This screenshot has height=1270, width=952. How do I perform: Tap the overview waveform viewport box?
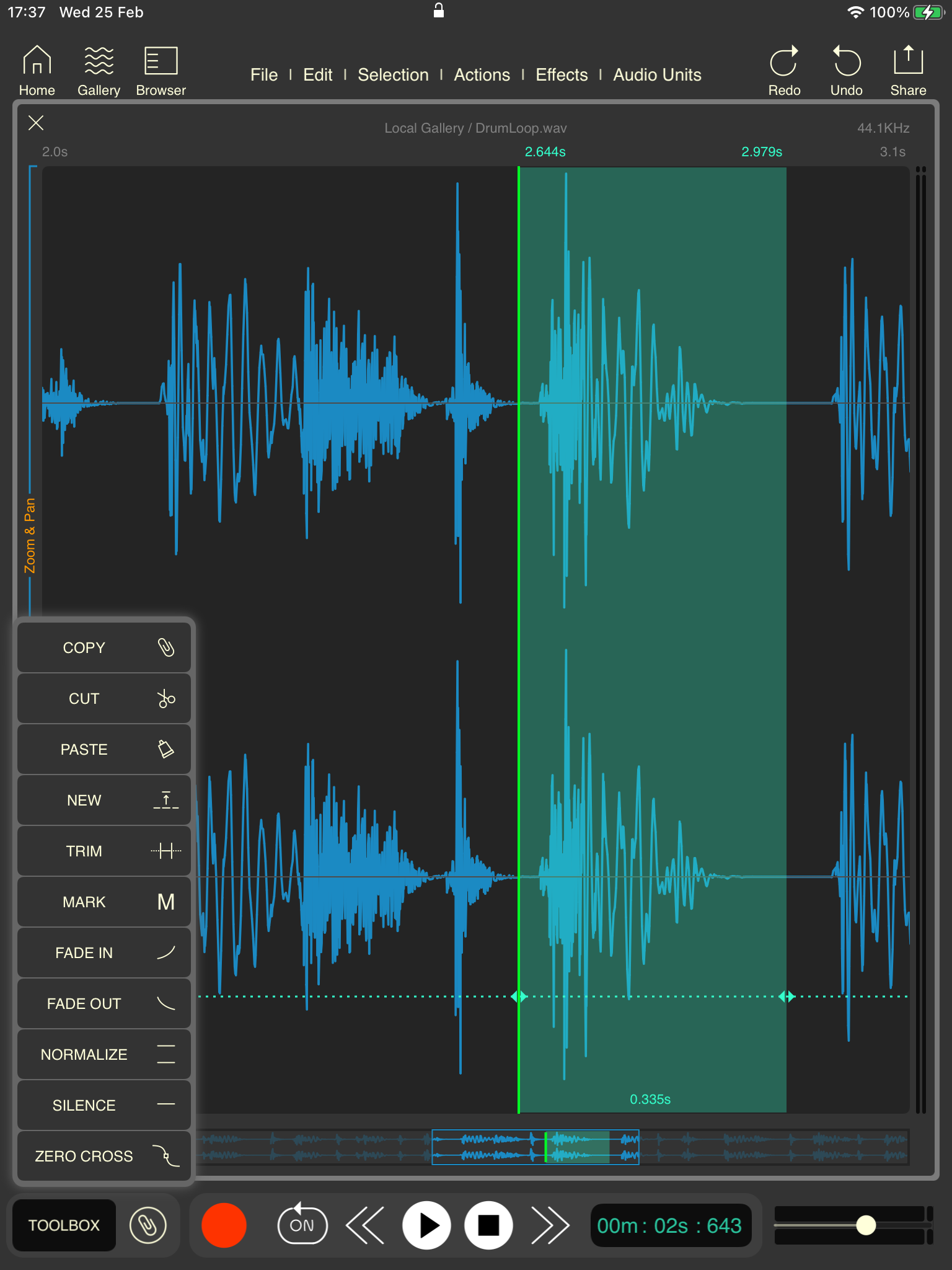535,1147
